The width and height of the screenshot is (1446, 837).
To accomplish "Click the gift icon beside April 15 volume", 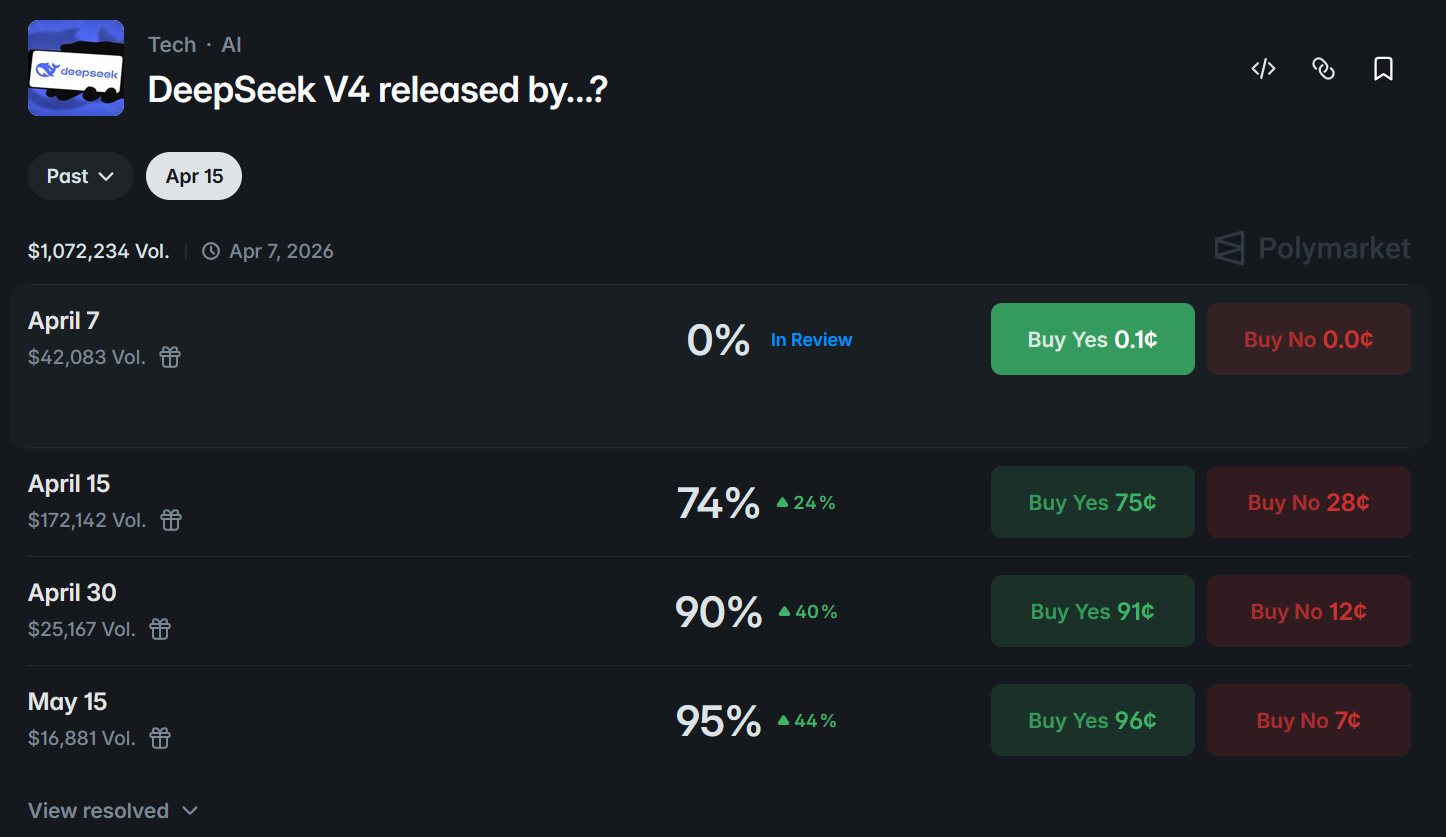I will [x=171, y=520].
